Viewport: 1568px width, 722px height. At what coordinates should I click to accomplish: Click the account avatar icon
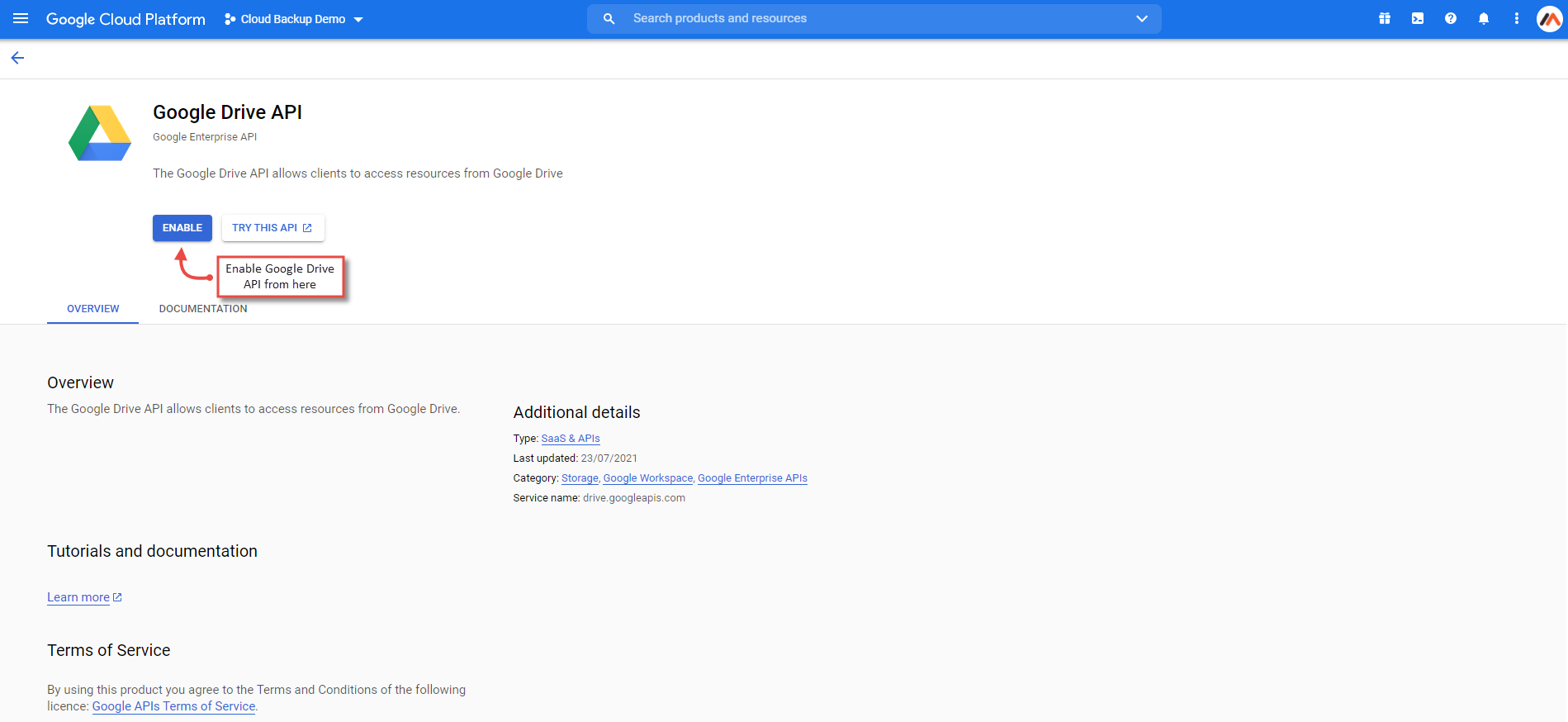click(x=1550, y=18)
